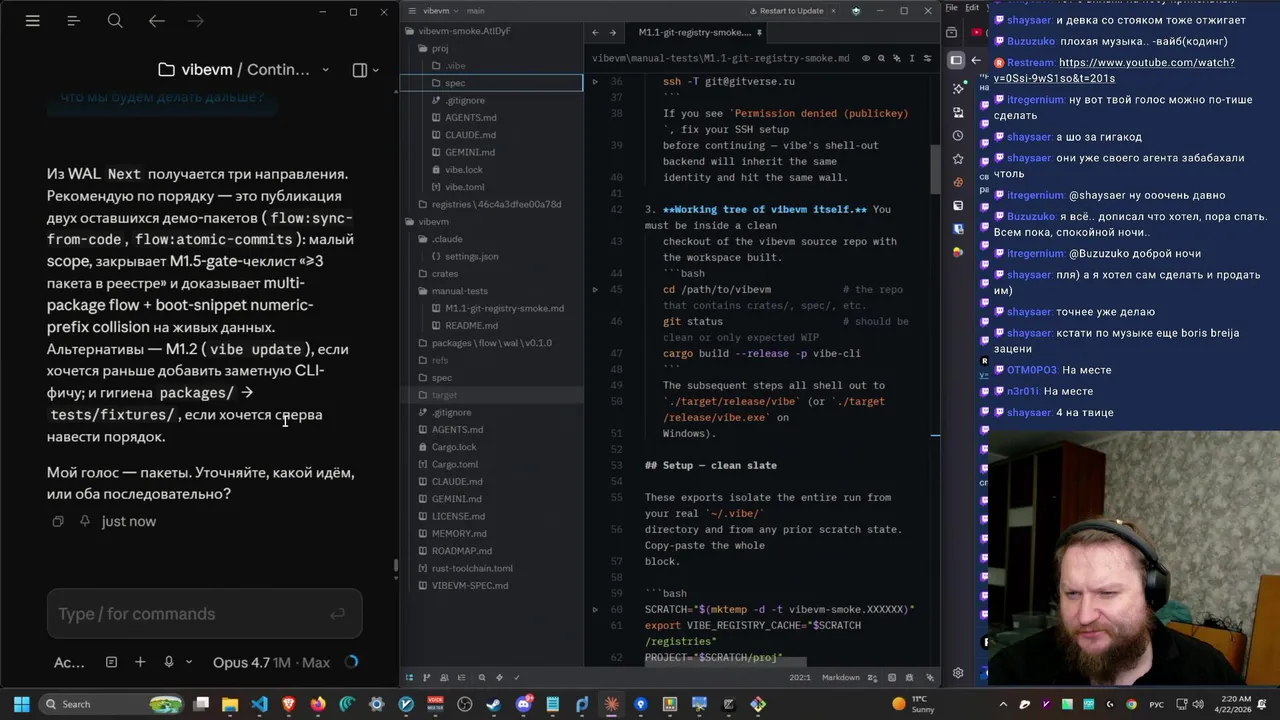This screenshot has height=720, width=1280.
Task: Open vibe.toml file in project tree
Action: point(464,187)
